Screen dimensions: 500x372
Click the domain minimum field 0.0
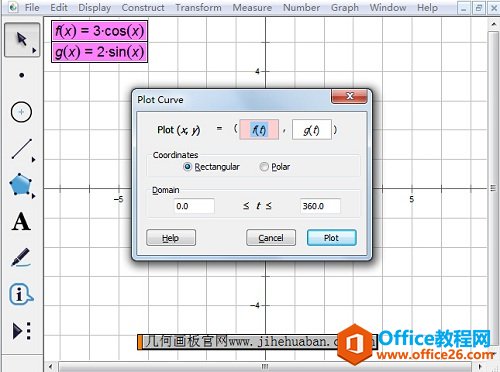click(x=194, y=206)
